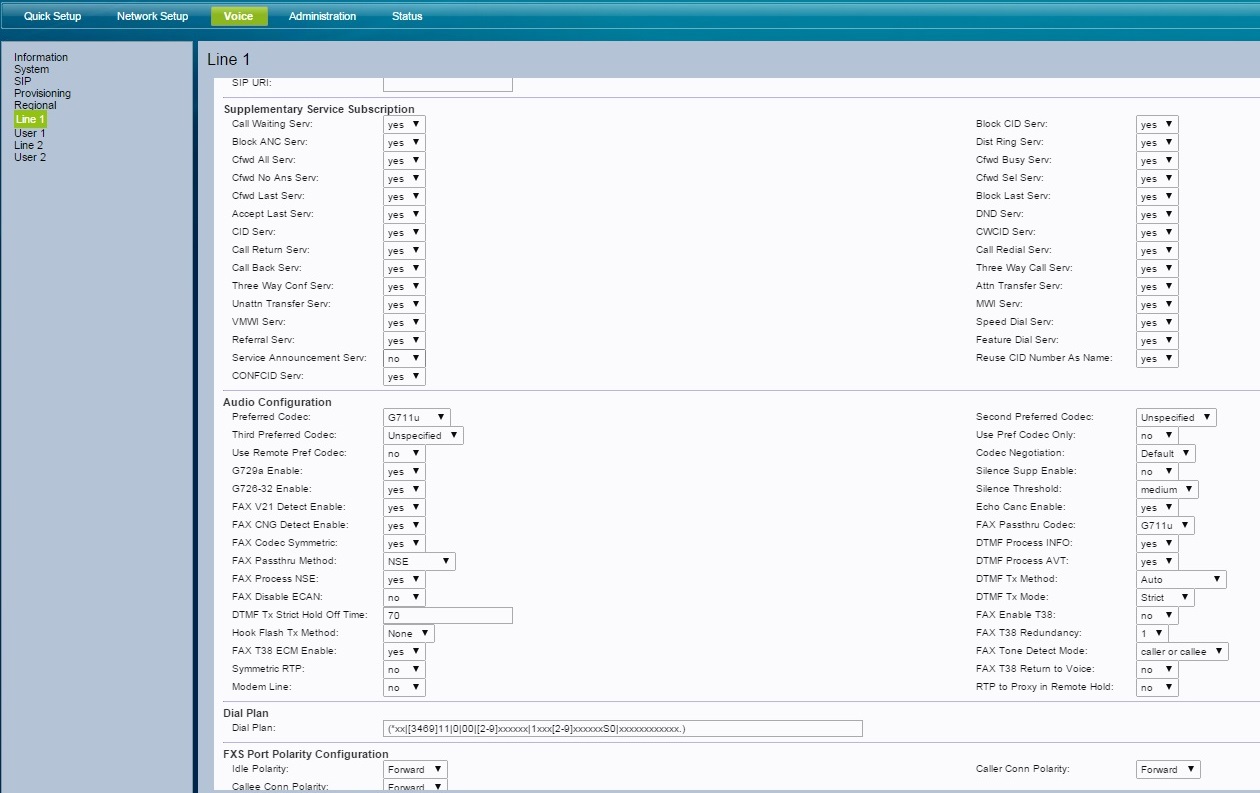Screen dimensions: 1260x793
Task: Open the Second Preferred Codec dropdown
Action: point(1176,417)
